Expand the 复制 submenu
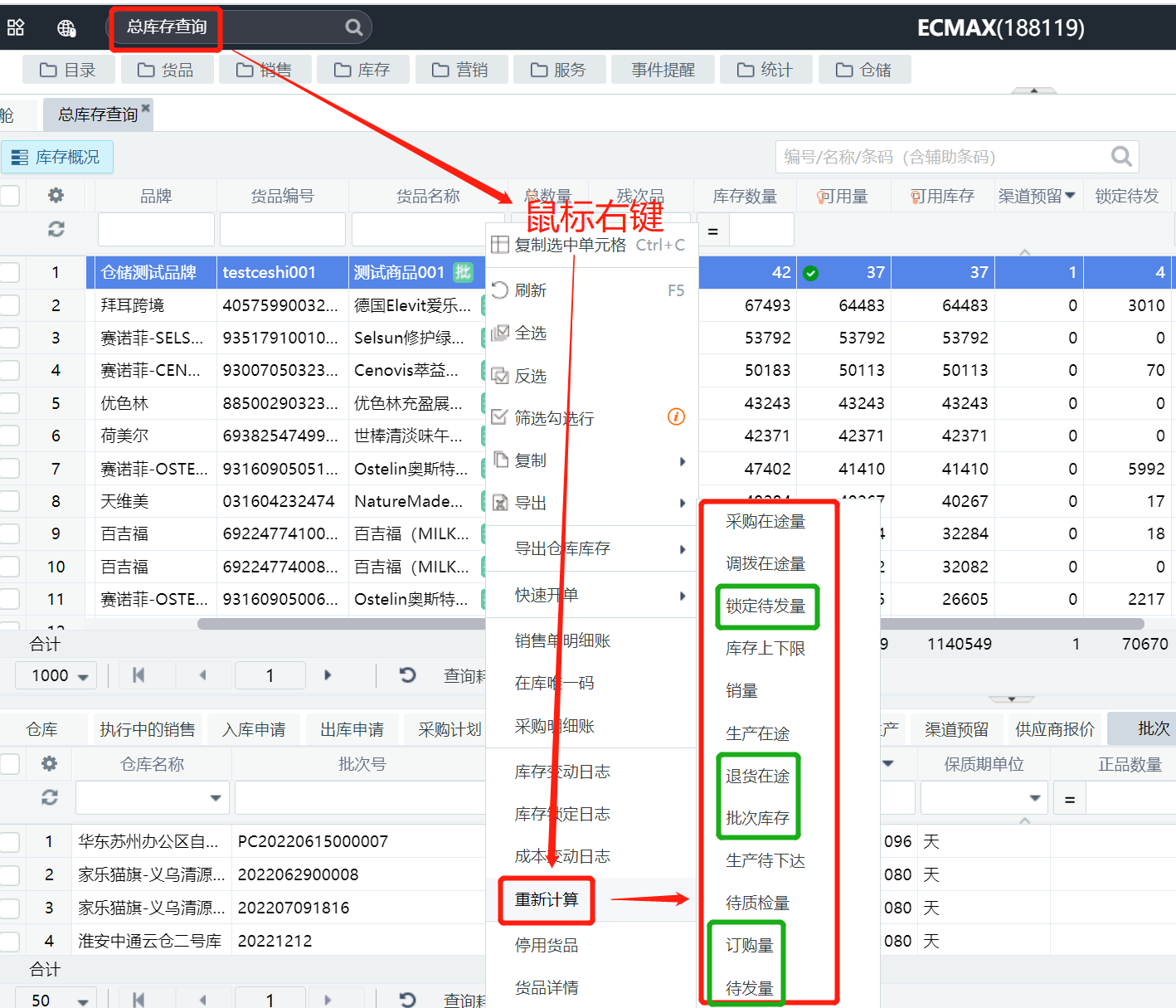This screenshot has width=1176, height=1008. pos(683,460)
